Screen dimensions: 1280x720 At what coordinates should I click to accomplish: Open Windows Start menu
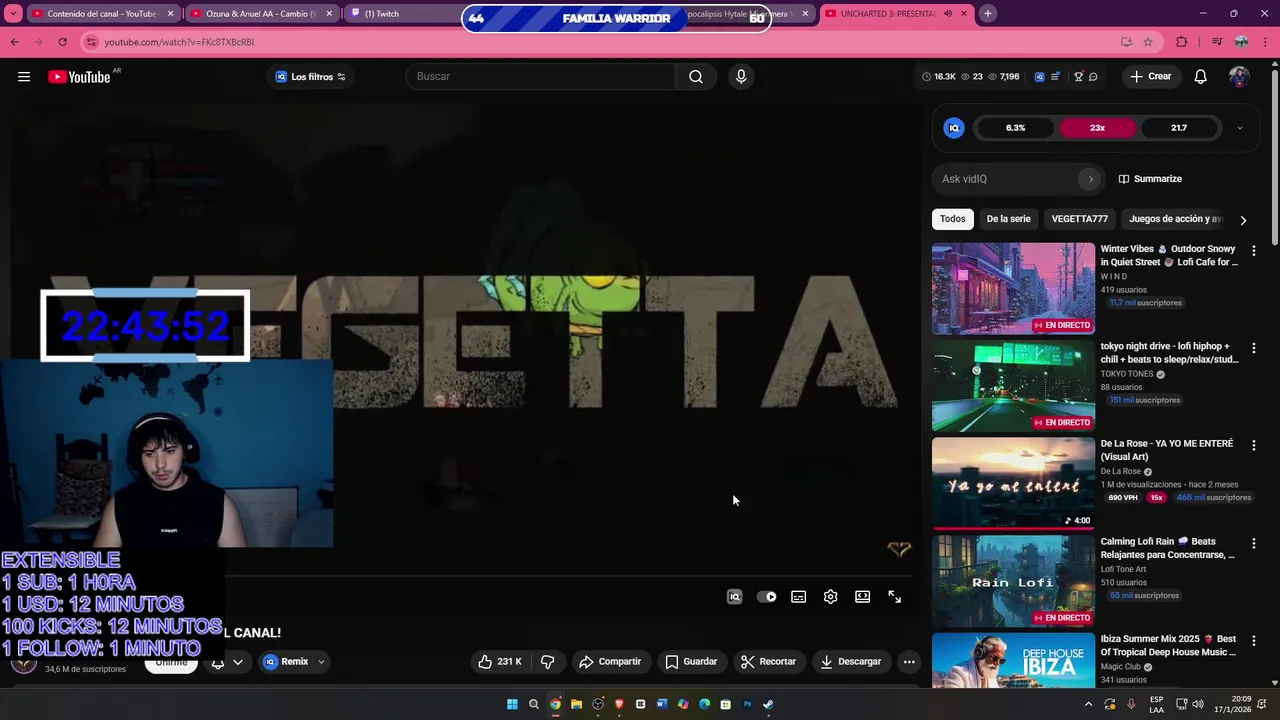click(512, 704)
